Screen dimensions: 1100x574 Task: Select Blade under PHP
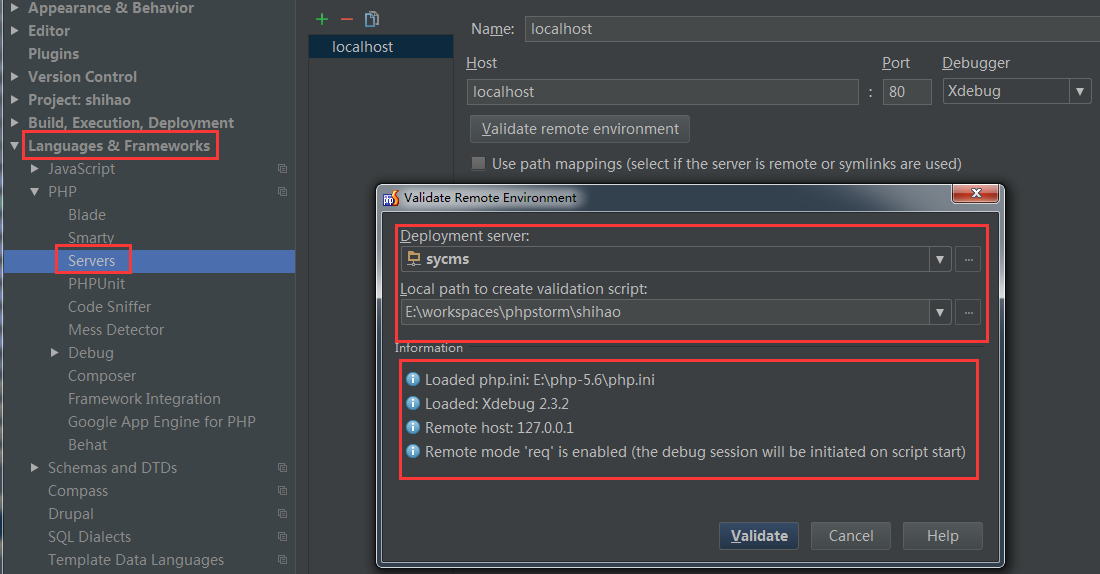tap(87, 215)
